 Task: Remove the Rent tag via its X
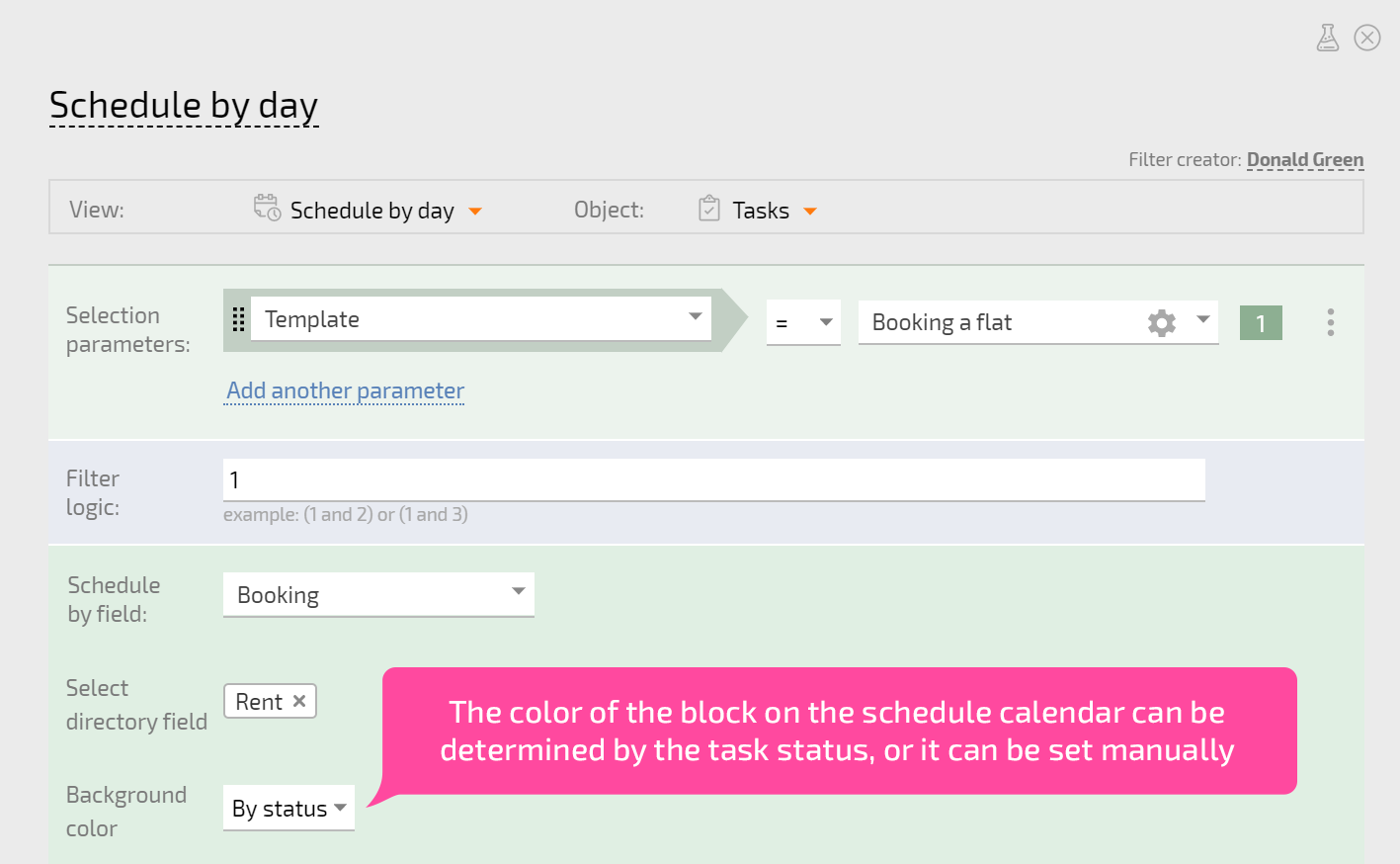coord(299,701)
